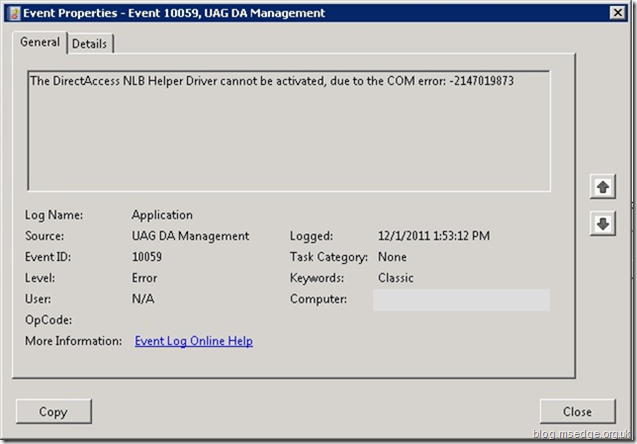The image size is (637, 444).
Task: Click the event description text box
Action: (x=289, y=130)
